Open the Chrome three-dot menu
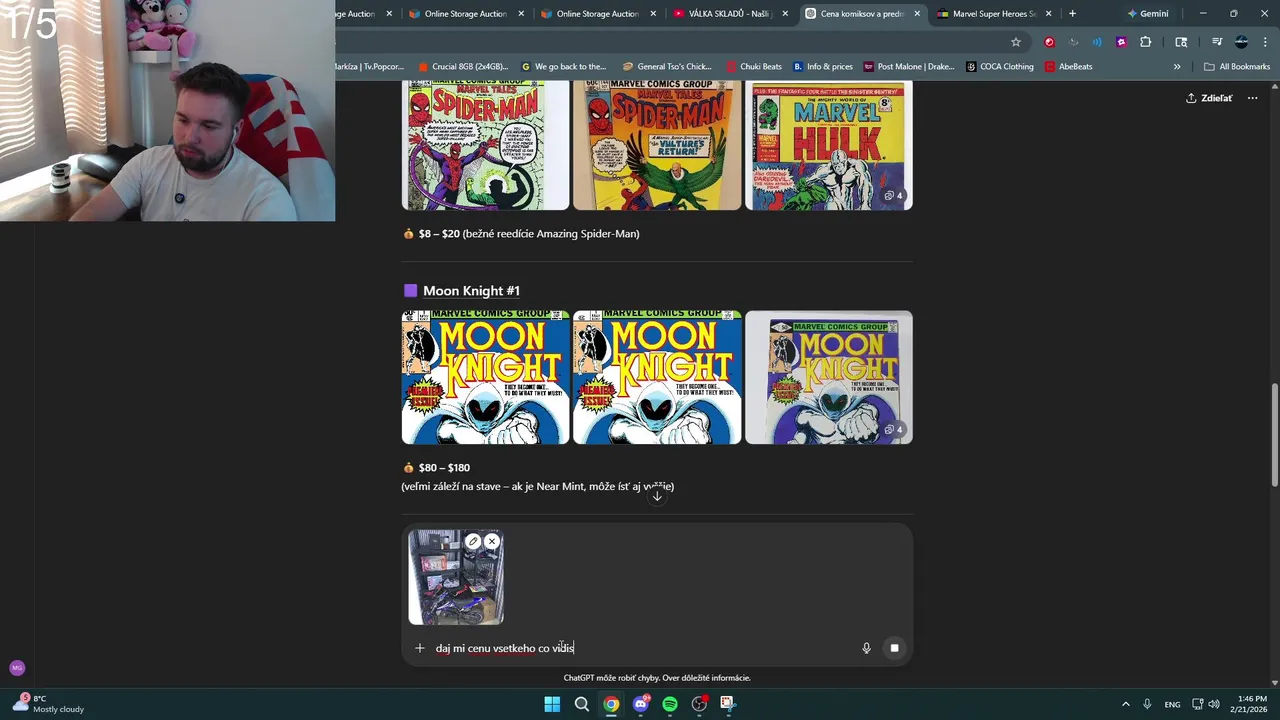Viewport: 1280px width, 720px height. pos(1265,42)
